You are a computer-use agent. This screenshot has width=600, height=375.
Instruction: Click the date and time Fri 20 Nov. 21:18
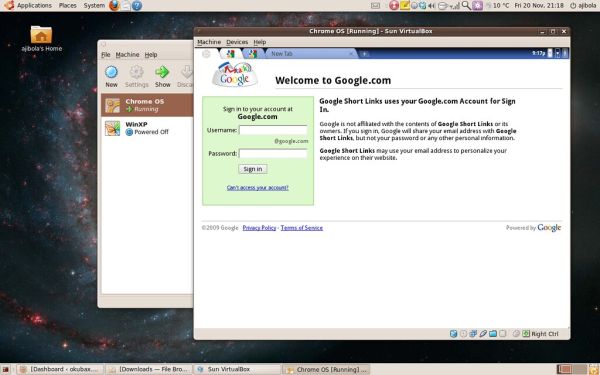539,5
